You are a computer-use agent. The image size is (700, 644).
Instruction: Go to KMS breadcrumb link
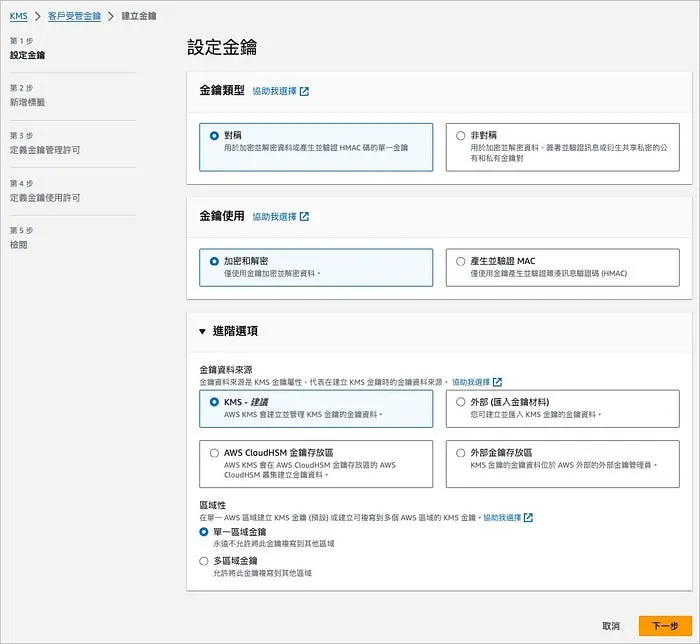[18, 16]
